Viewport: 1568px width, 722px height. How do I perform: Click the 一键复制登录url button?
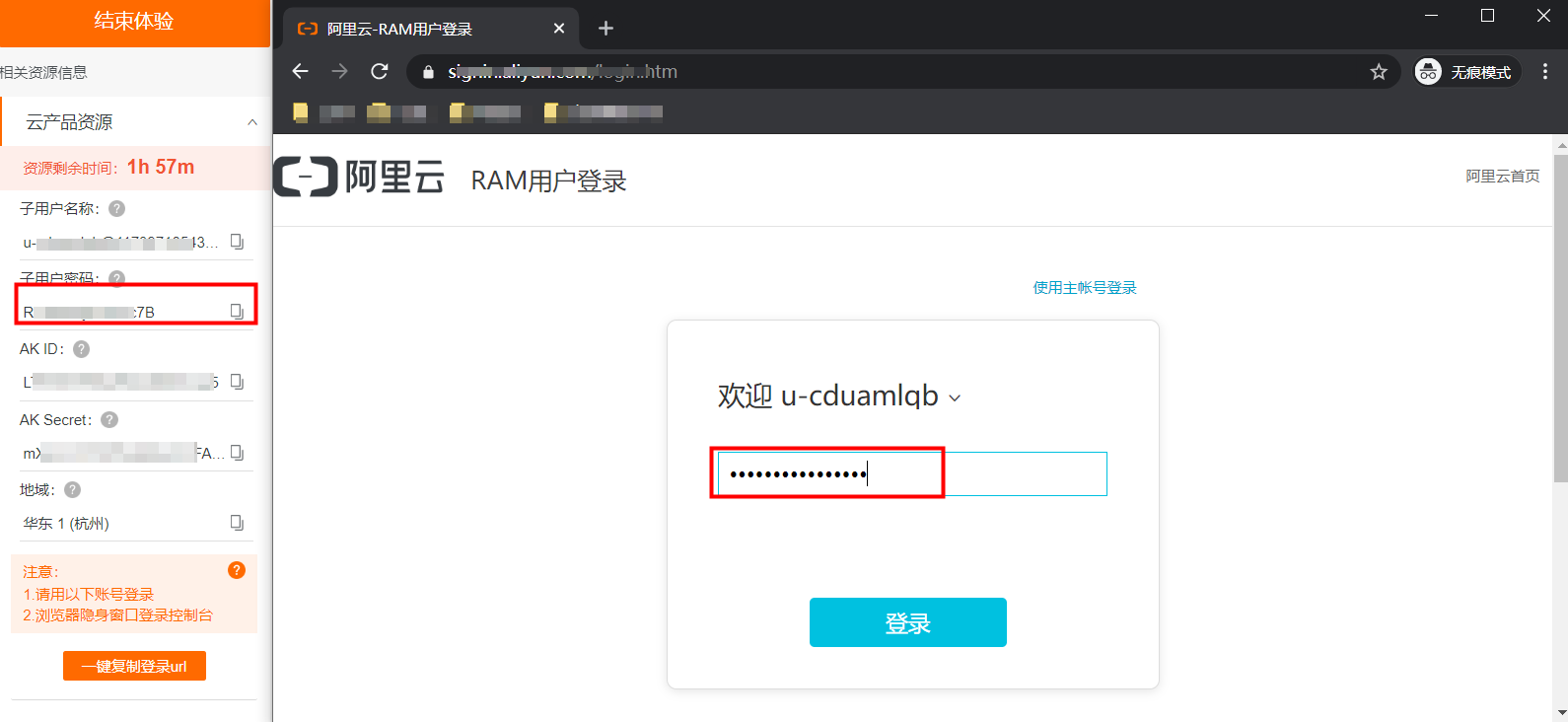coord(134,666)
